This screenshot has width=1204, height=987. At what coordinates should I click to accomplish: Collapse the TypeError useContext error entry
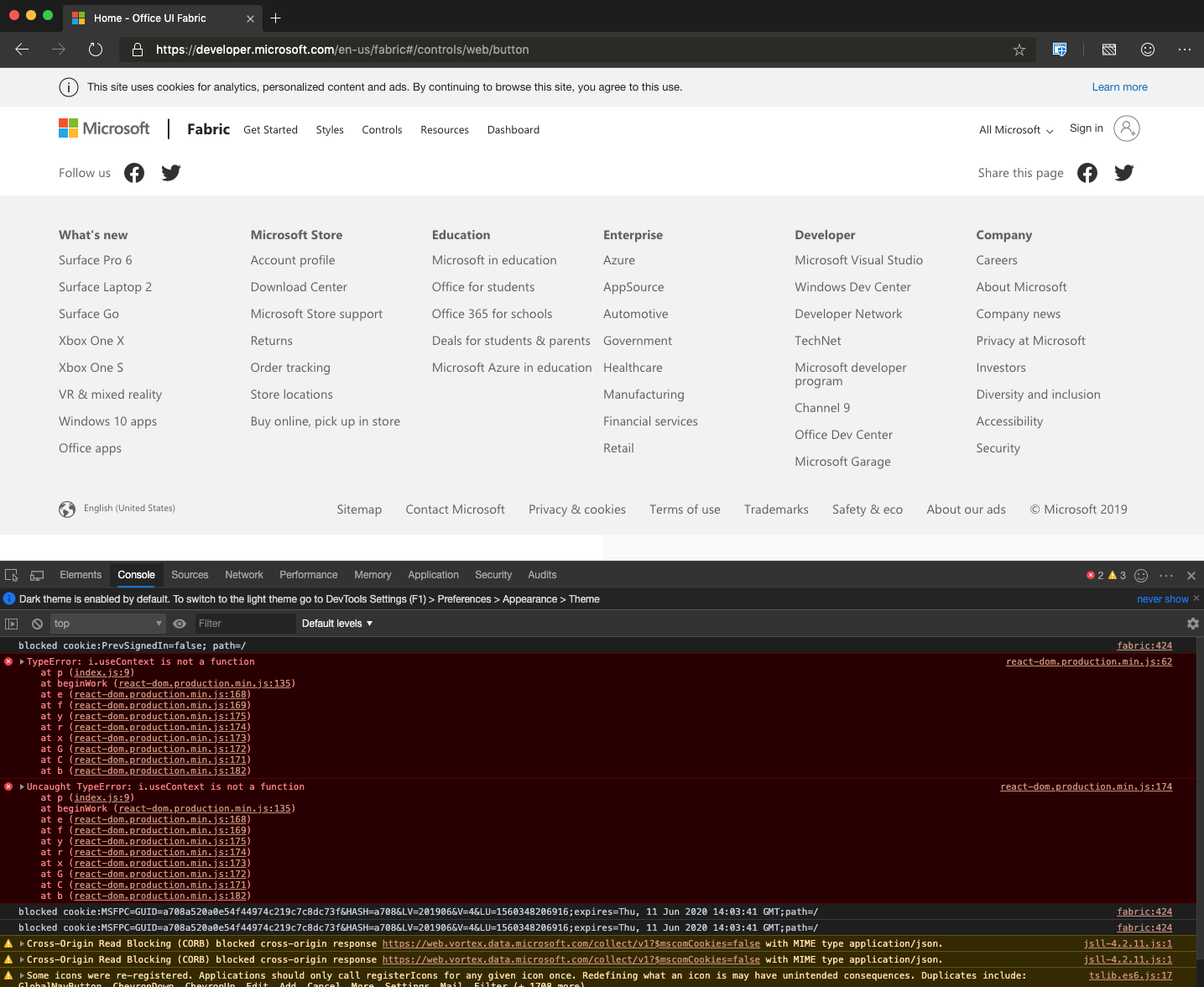pos(22,661)
